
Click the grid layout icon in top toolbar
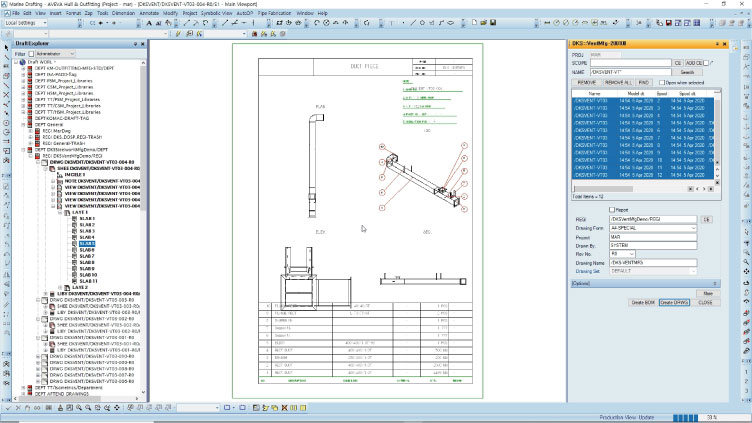click(696, 23)
